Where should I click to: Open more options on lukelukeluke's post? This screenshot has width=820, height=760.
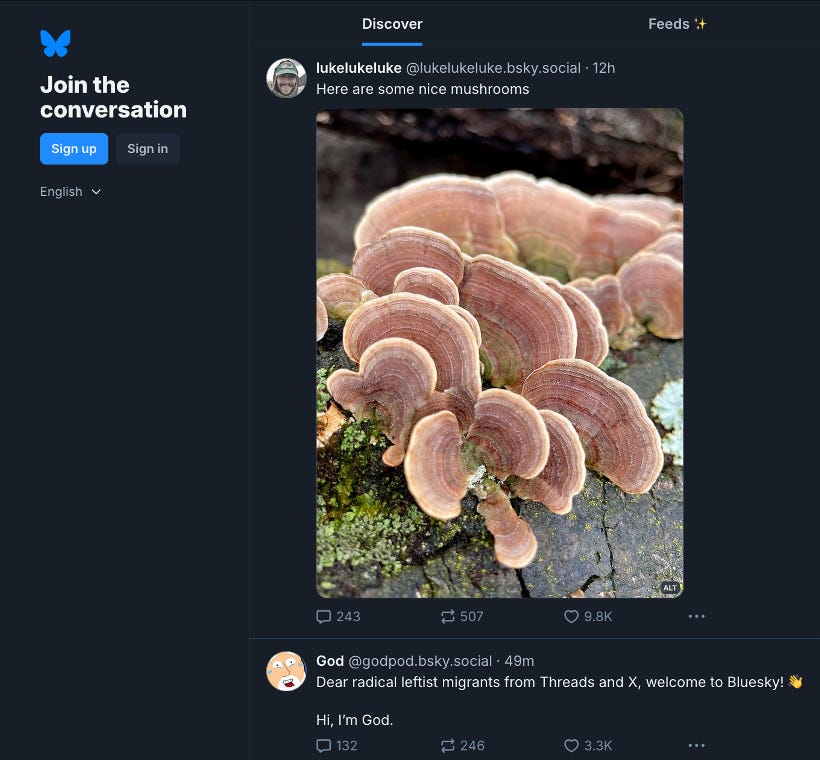click(696, 616)
